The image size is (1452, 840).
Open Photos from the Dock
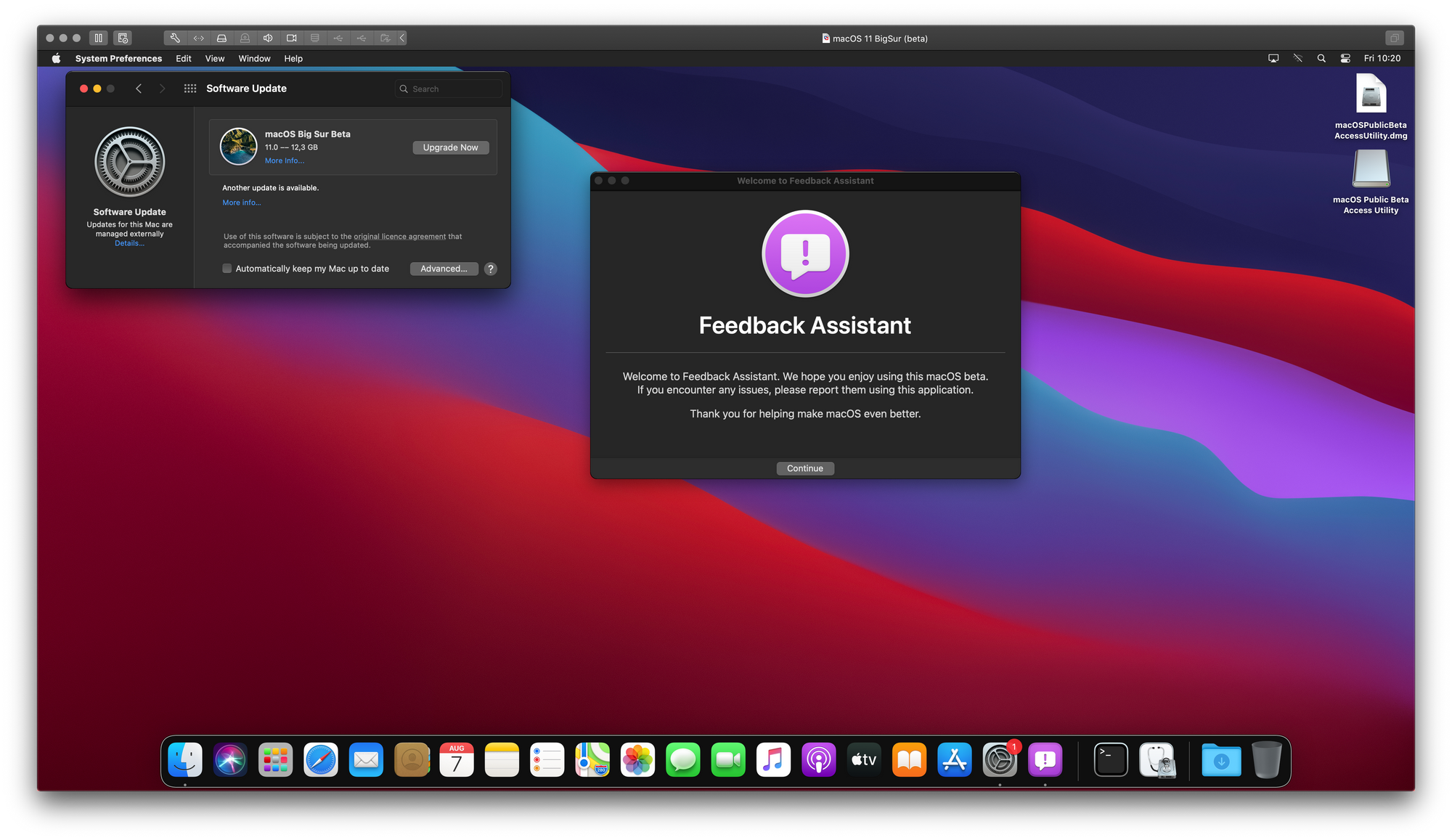click(x=637, y=760)
